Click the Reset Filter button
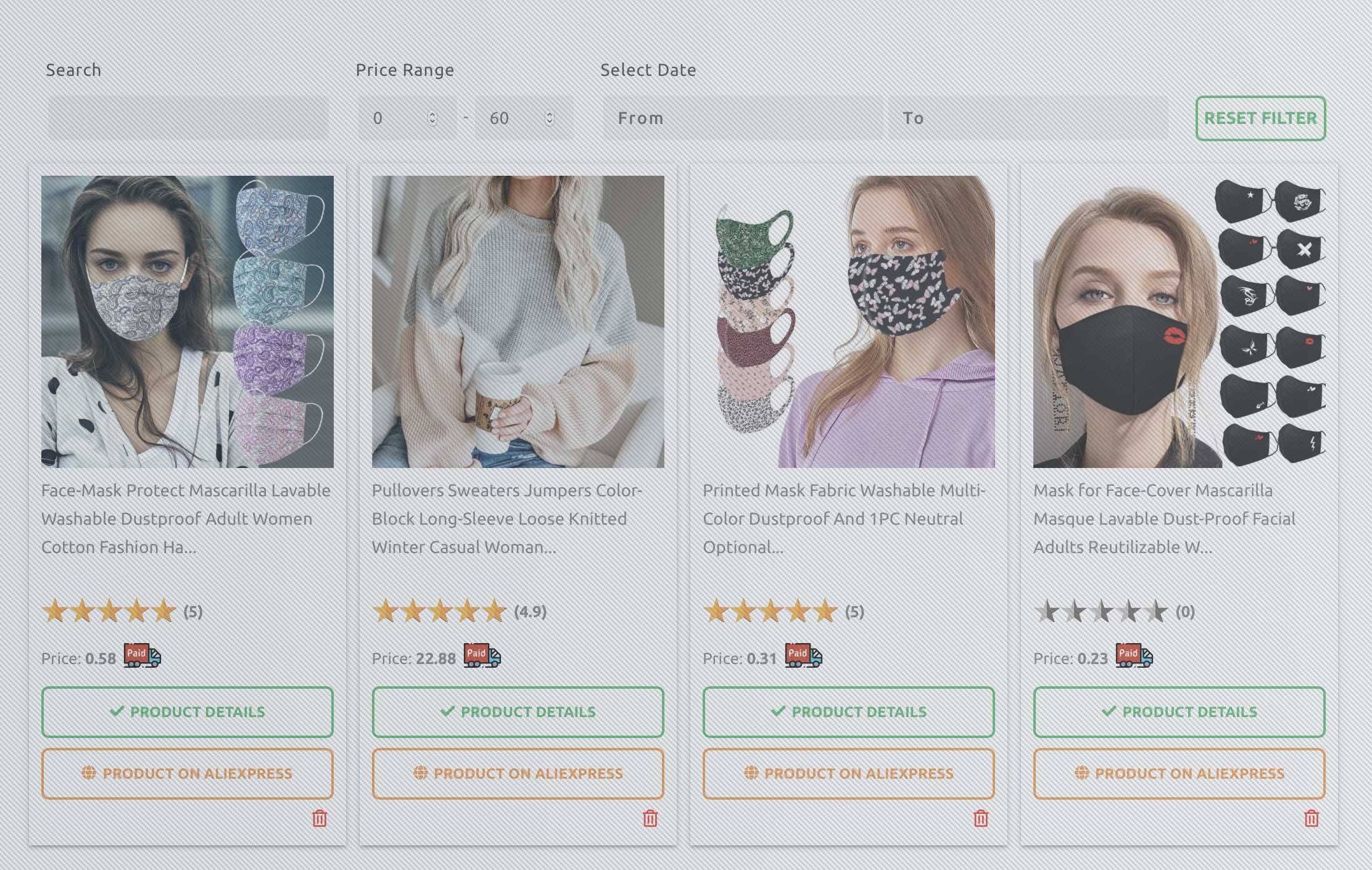The image size is (1372, 870). pos(1260,118)
